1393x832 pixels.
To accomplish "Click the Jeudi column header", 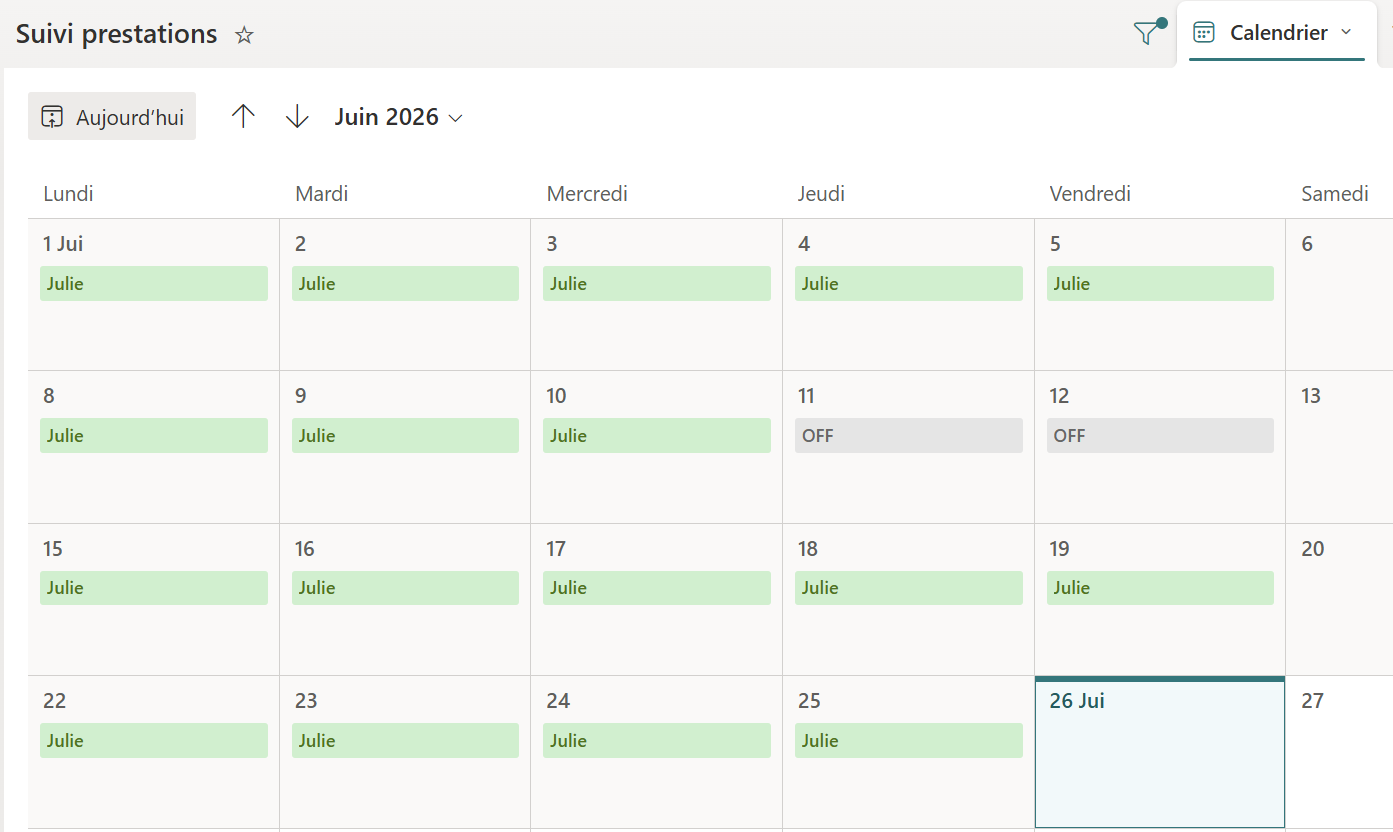I will tap(821, 194).
